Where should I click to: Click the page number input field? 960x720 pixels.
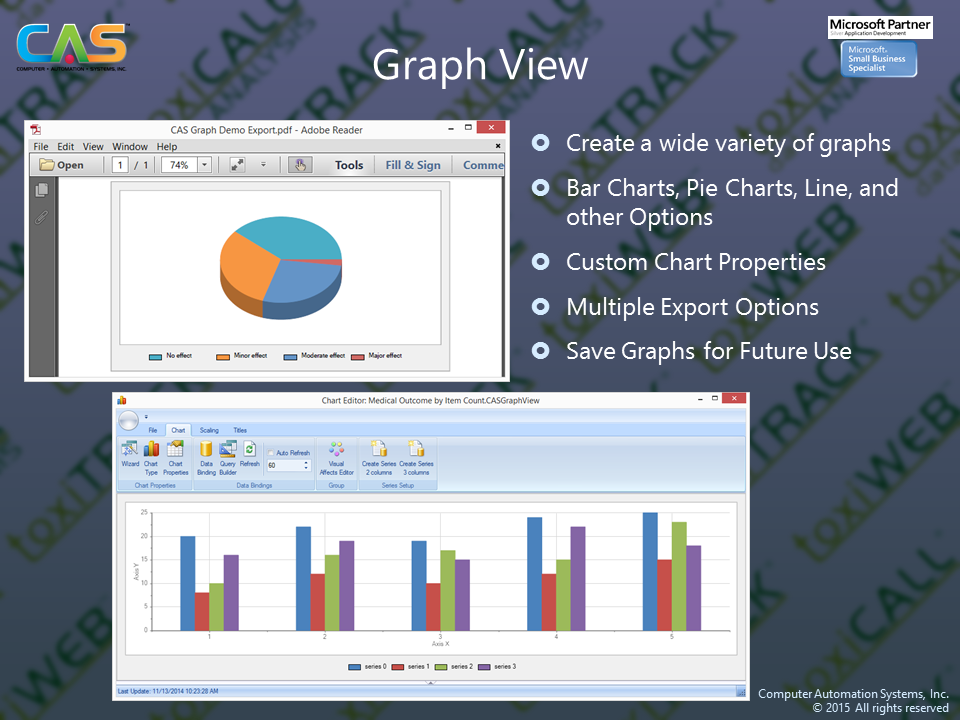120,165
